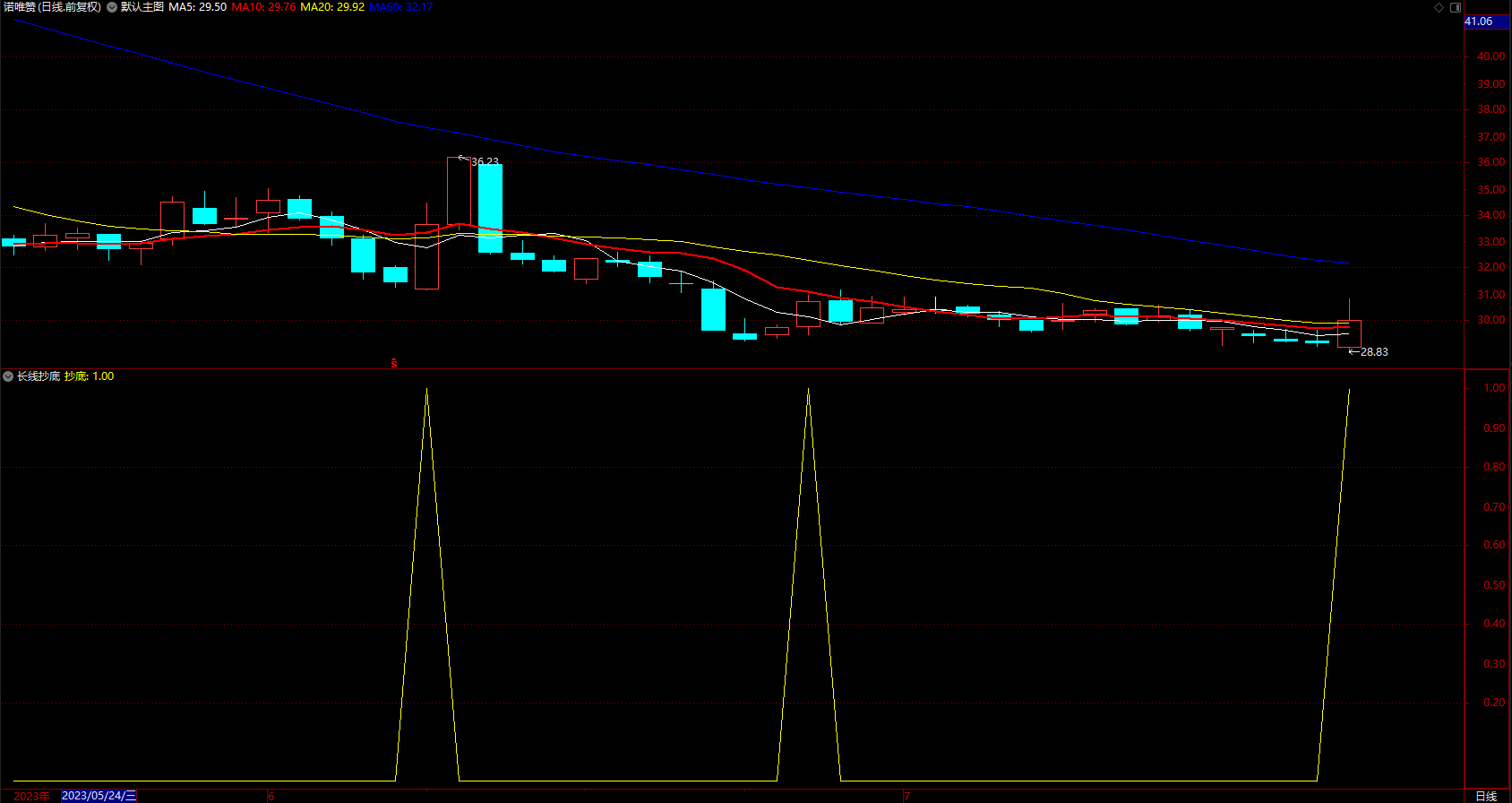Click the 2023/05/24/三 date label
Screen dimensions: 1512x803
pos(99,796)
